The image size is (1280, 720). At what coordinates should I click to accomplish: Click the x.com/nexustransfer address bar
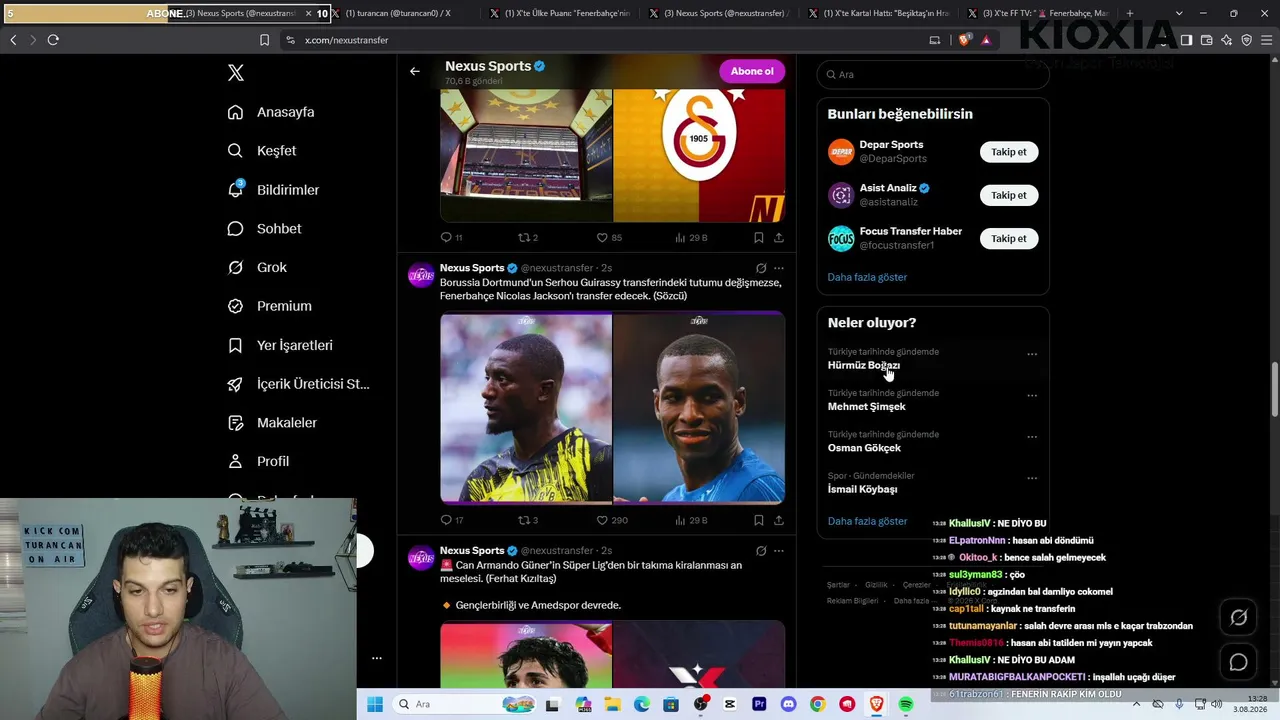(x=600, y=40)
